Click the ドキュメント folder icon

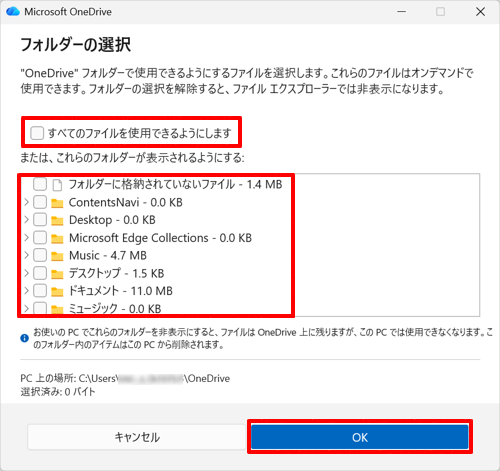57,292
